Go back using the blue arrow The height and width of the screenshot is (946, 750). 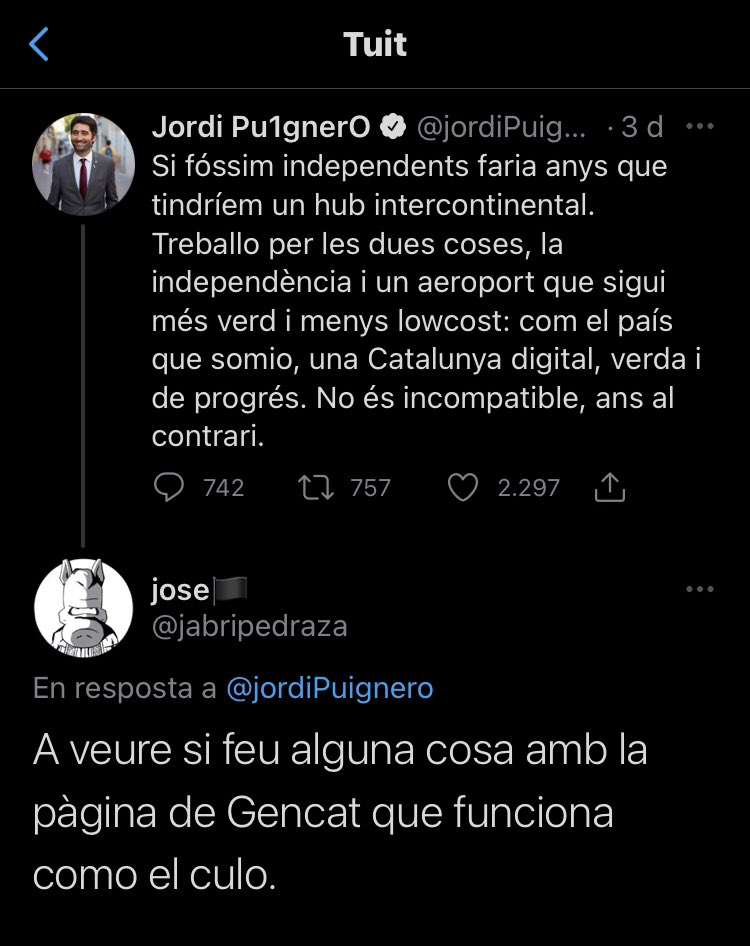click(x=39, y=45)
